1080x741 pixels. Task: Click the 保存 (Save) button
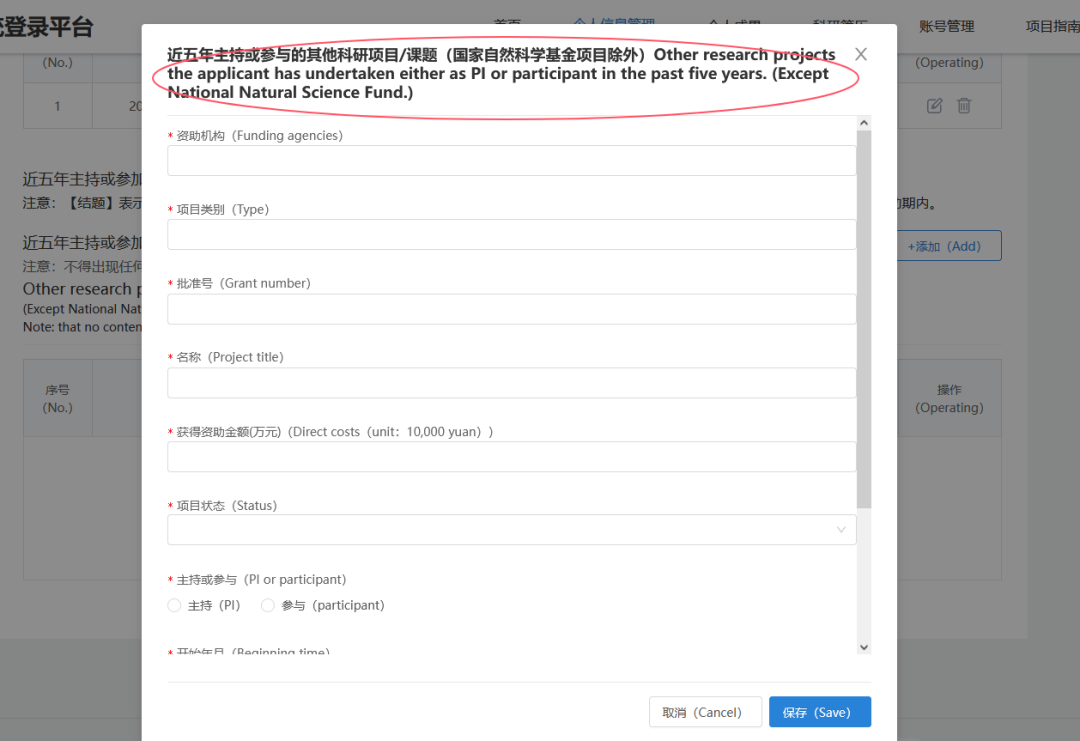pyautogui.click(x=820, y=712)
